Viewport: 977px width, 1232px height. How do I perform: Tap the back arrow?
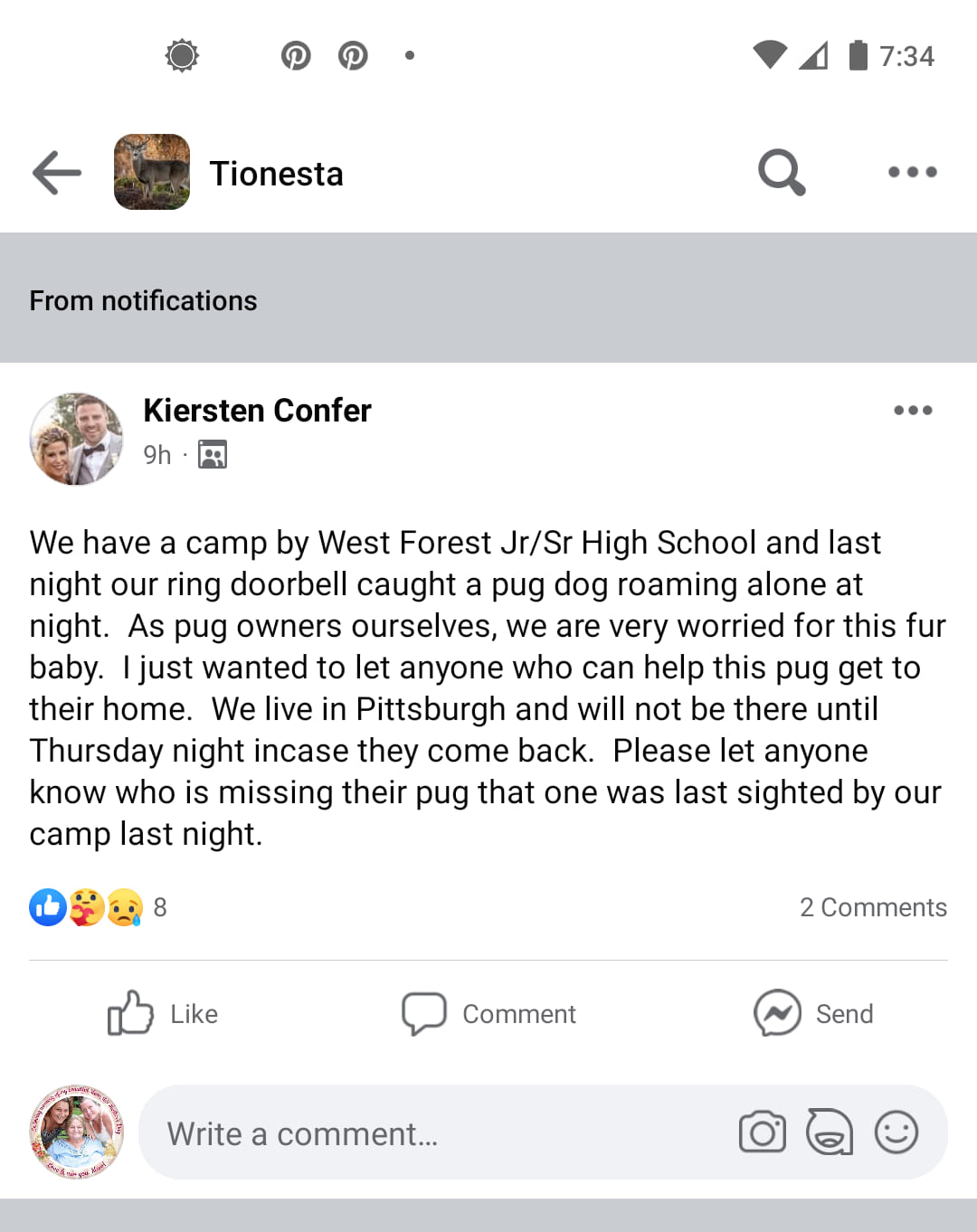[56, 173]
